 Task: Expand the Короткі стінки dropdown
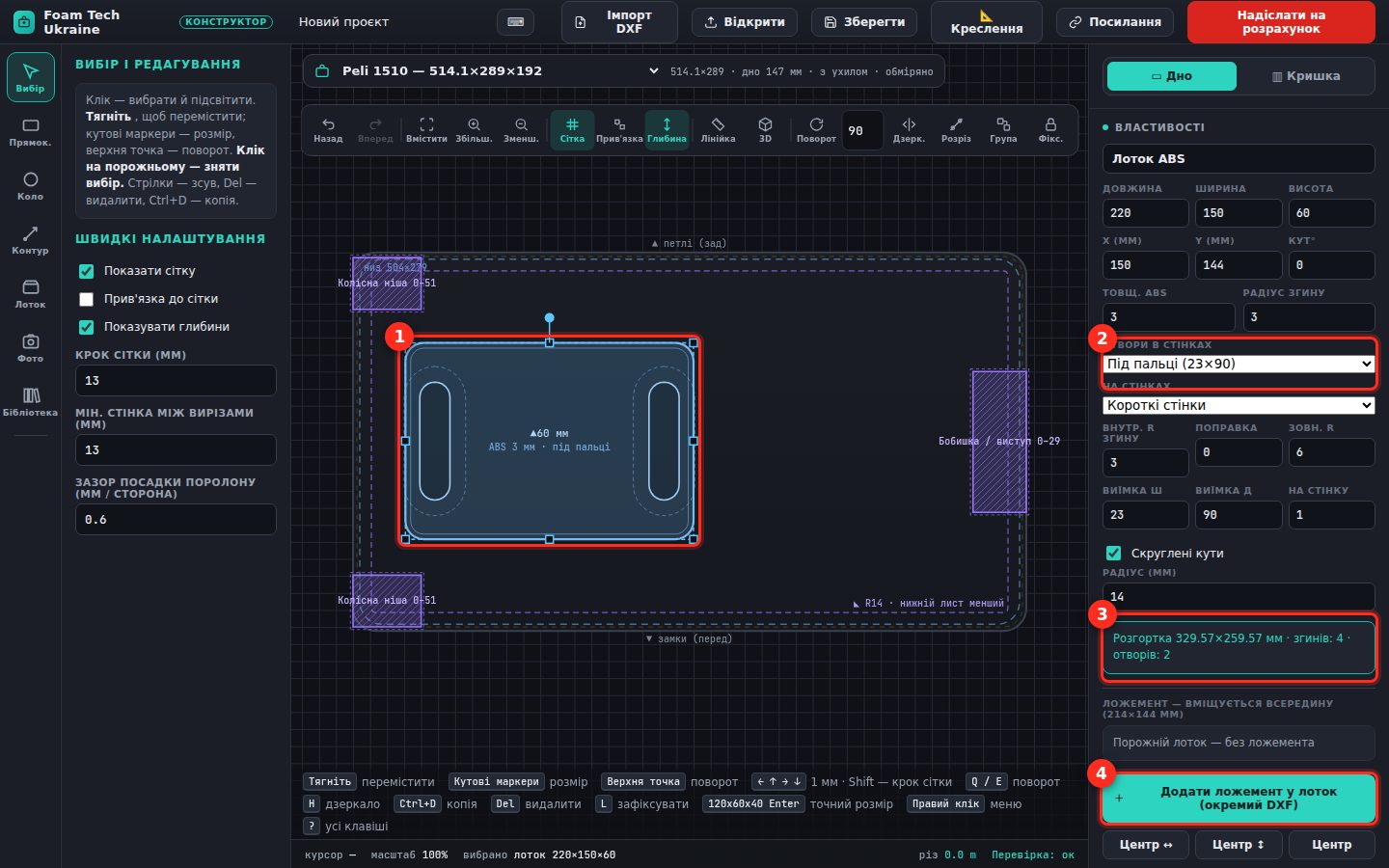(1239, 405)
